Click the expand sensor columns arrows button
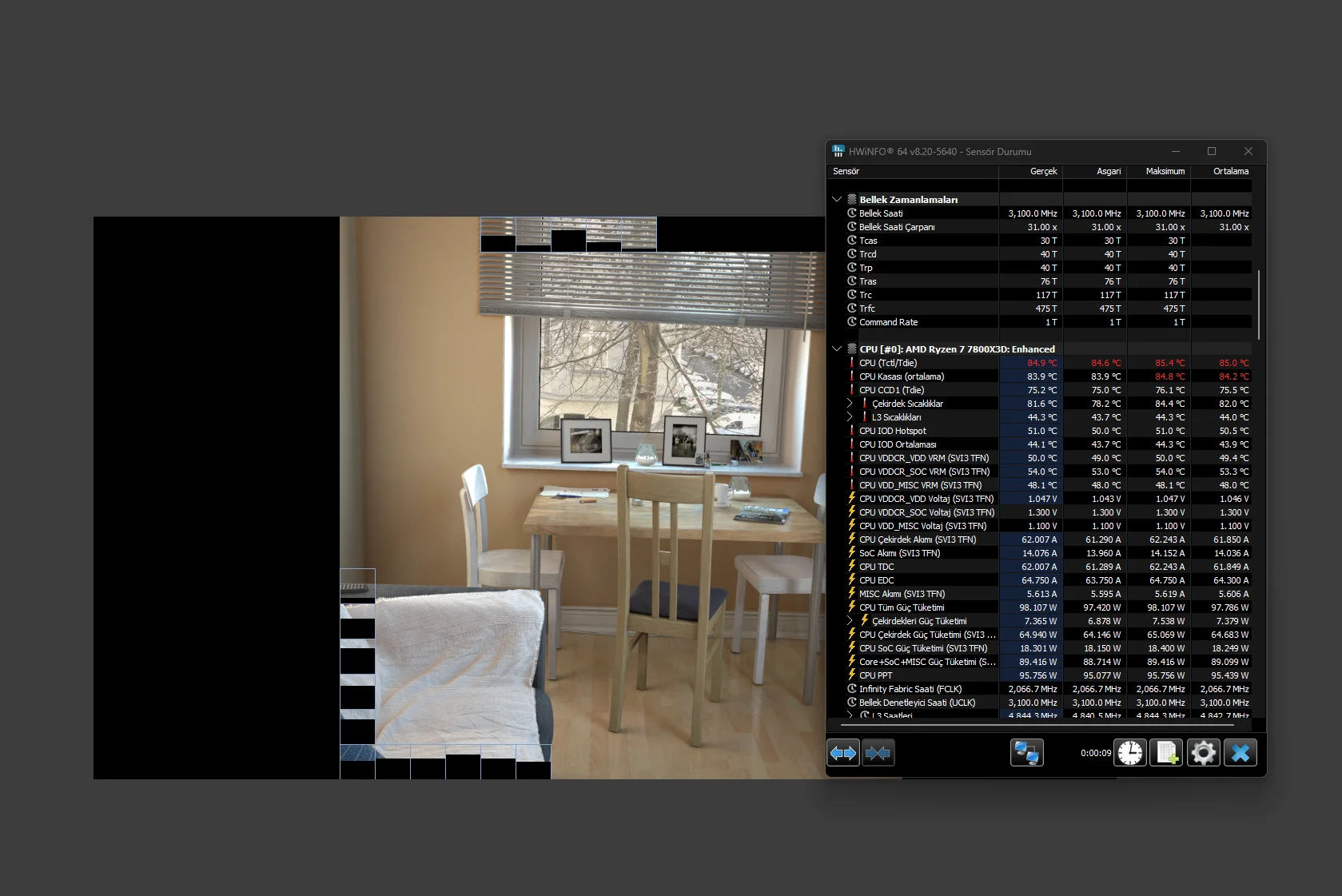This screenshot has width=1342, height=896. pos(843,753)
